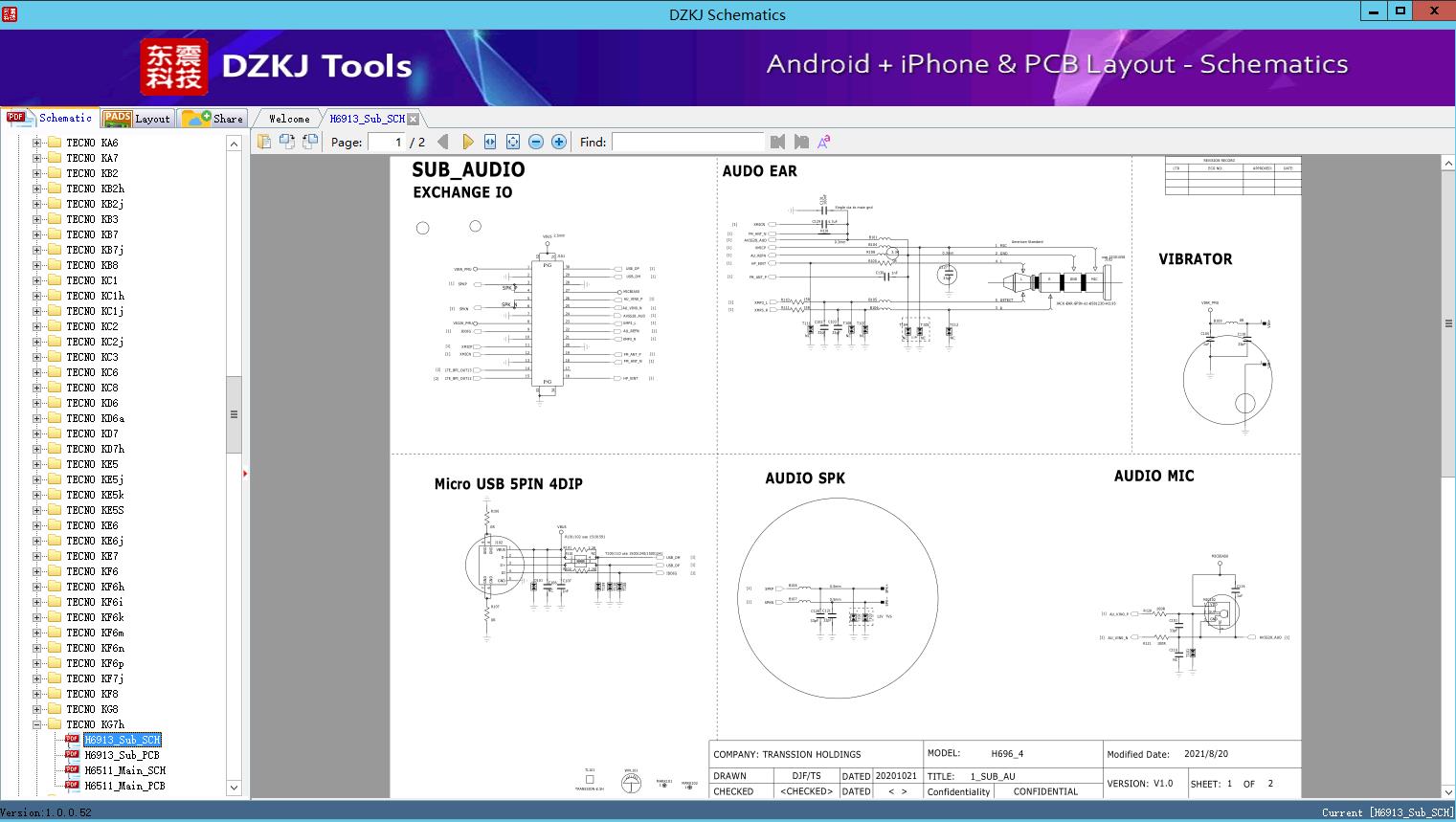Click the copy page icon in toolbar
1456x822 pixels.
[x=264, y=142]
